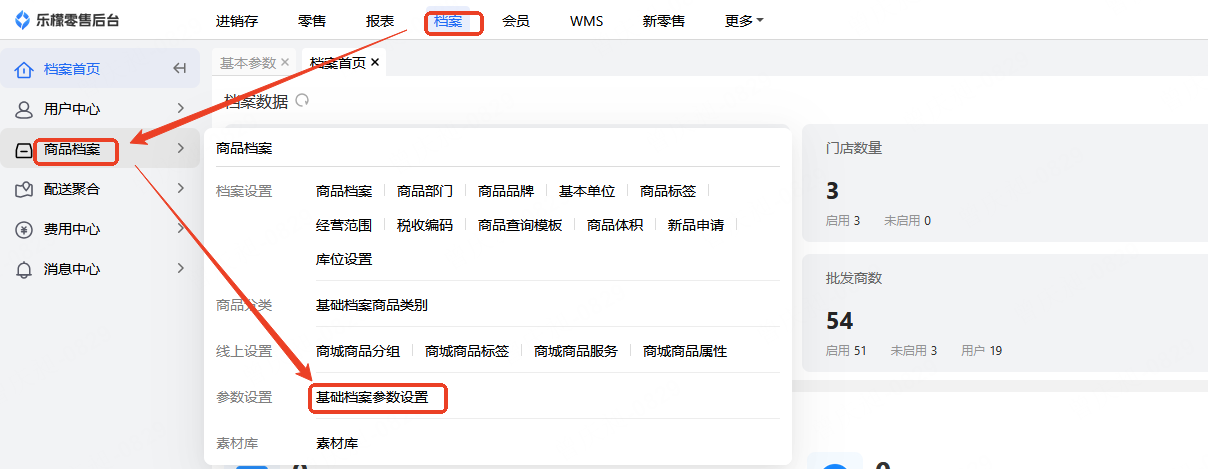This screenshot has width=1208, height=469.
Task: Click the 启用 51 count
Action: coord(847,351)
